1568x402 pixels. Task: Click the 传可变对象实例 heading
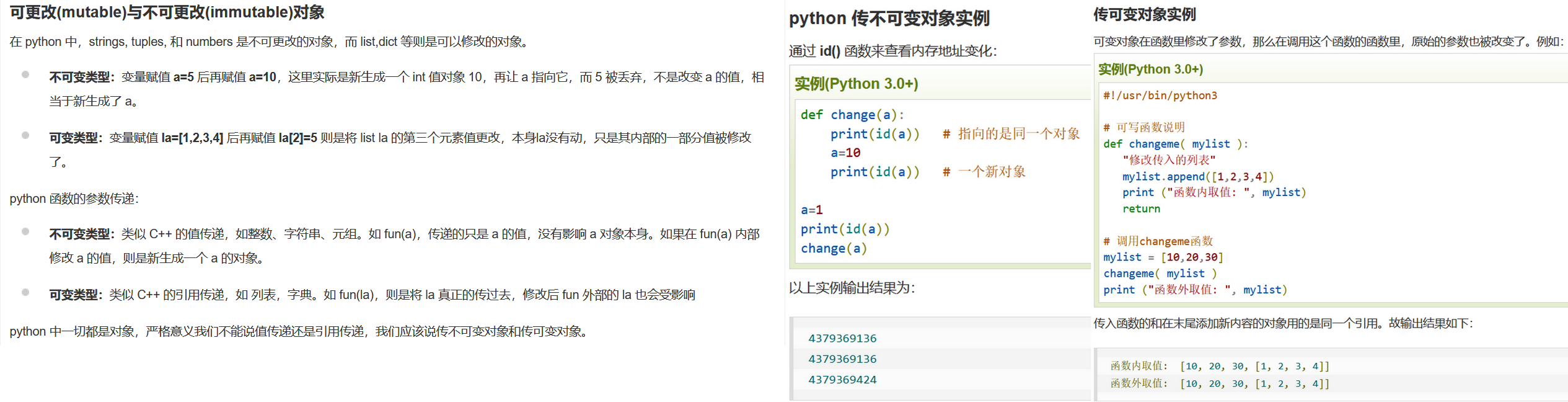click(1144, 14)
